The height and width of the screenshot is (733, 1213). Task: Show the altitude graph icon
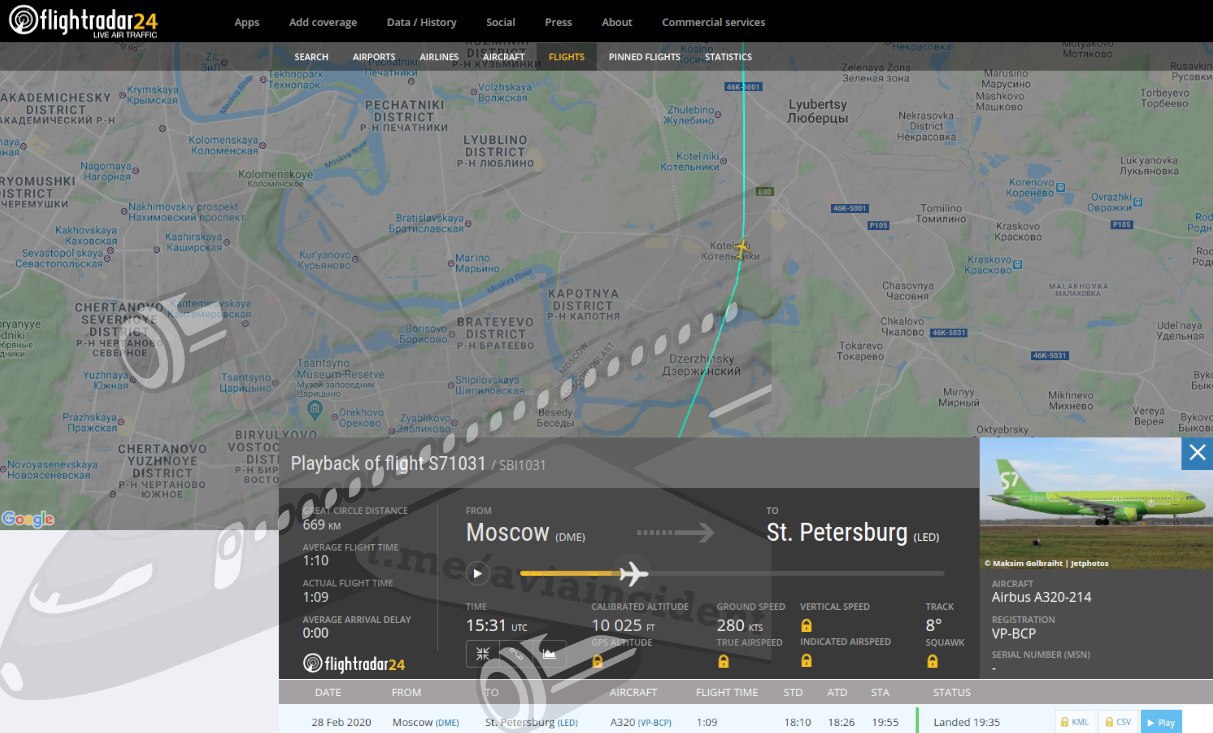(x=549, y=654)
